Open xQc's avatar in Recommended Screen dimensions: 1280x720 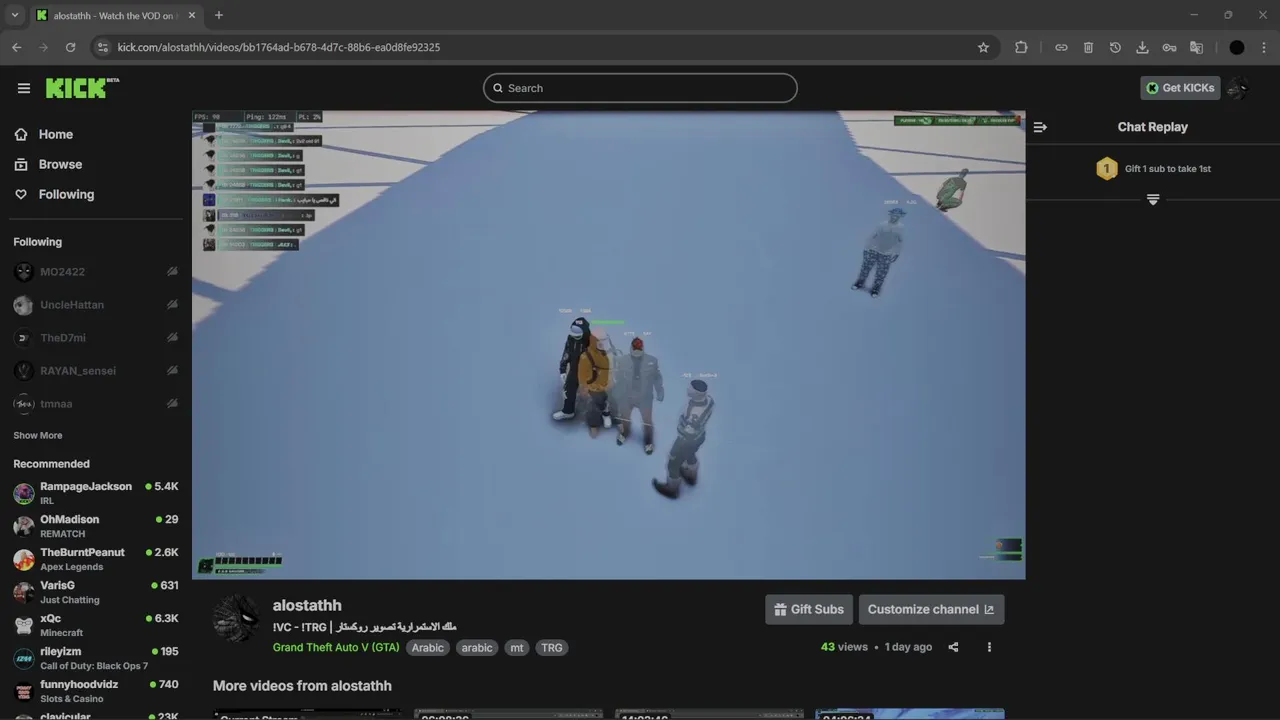[x=24, y=625]
